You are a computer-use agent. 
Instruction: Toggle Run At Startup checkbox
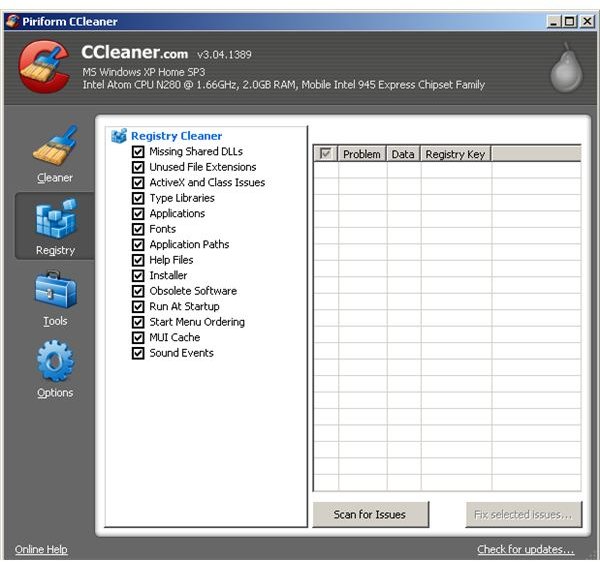tap(138, 306)
